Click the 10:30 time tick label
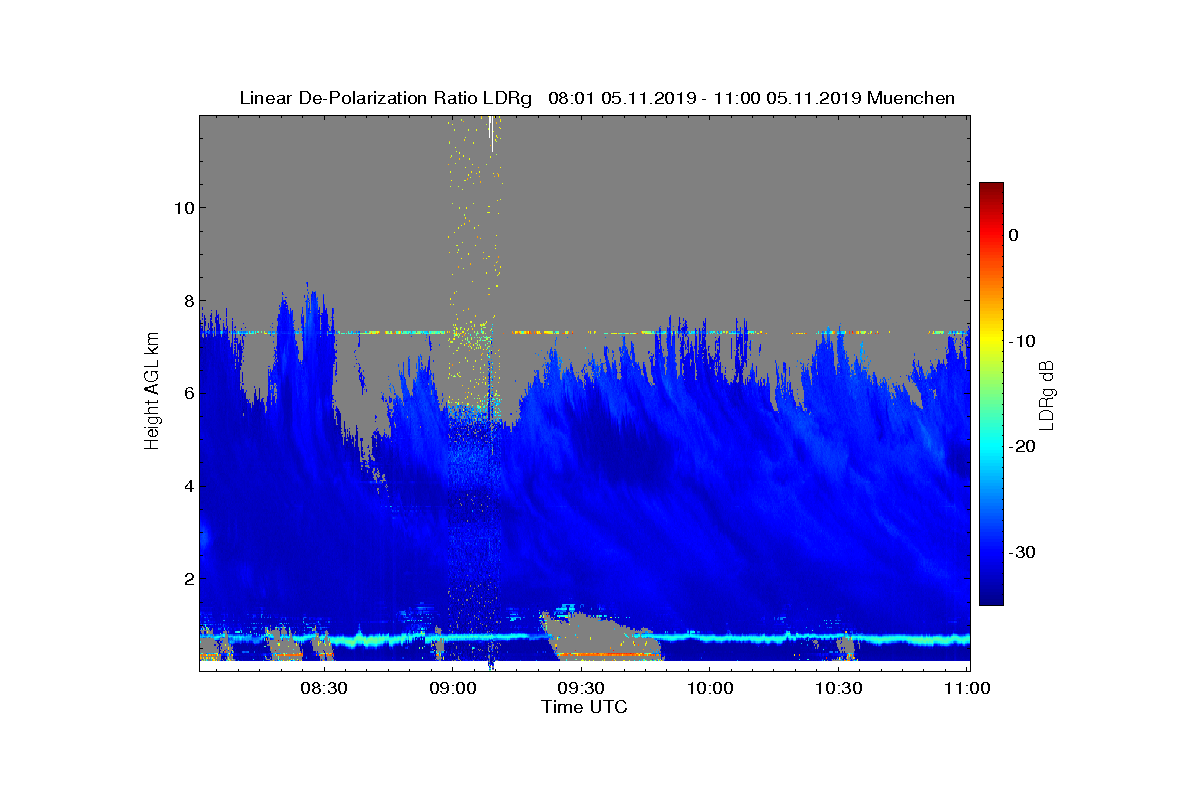 (x=838, y=688)
